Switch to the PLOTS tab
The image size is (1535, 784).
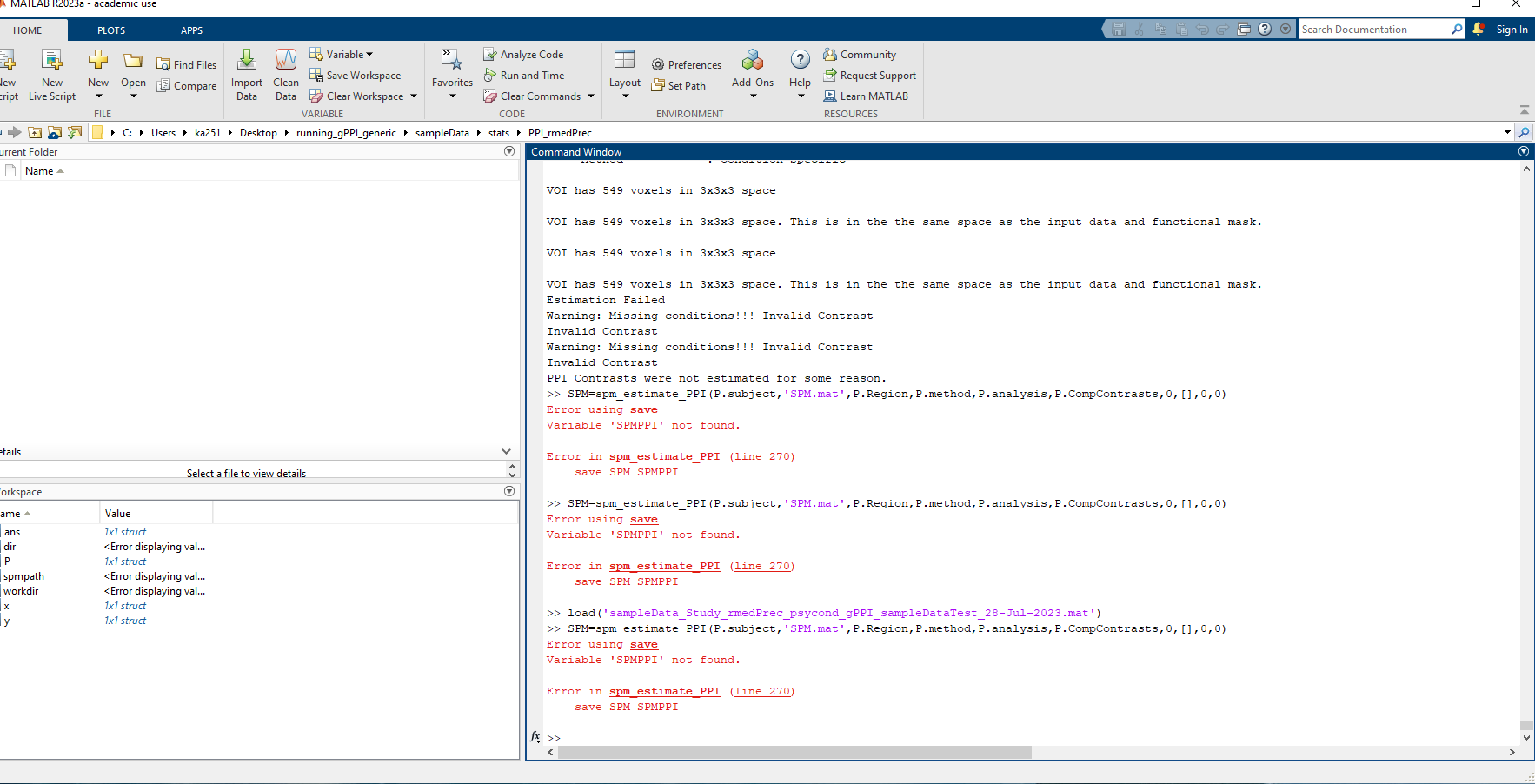pyautogui.click(x=111, y=30)
